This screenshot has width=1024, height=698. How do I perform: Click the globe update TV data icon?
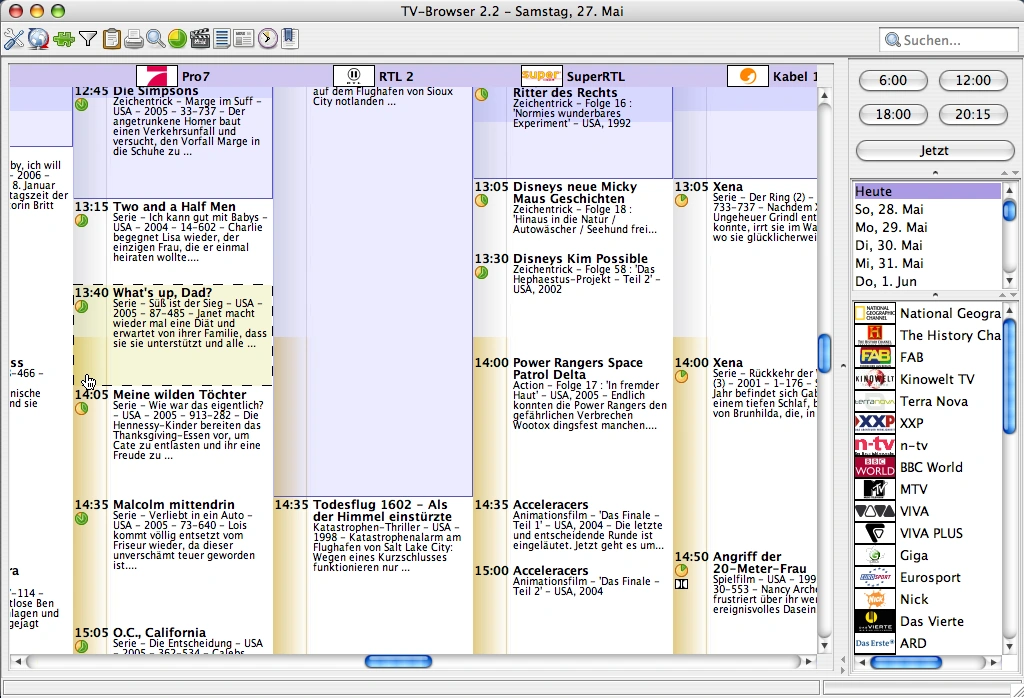(x=39, y=39)
